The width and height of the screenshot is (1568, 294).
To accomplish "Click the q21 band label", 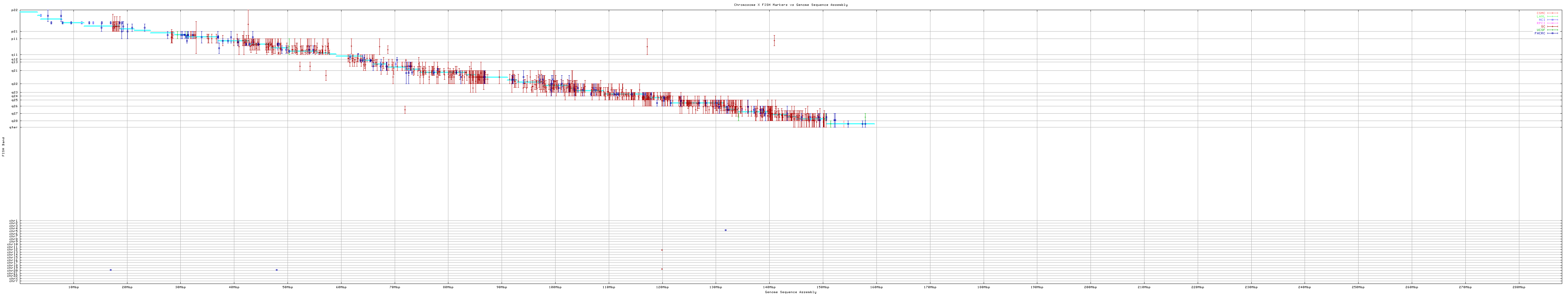I will [14, 71].
